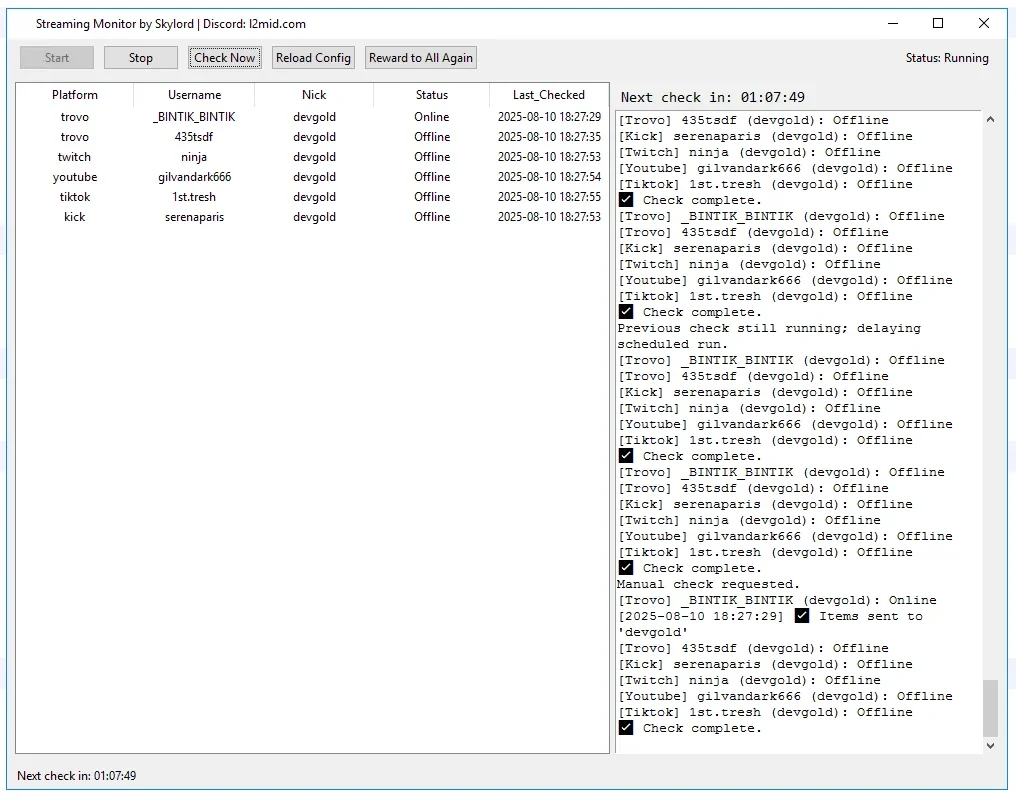
Task: Click the last 'Check complete.' checkmark icon
Action: tap(626, 727)
